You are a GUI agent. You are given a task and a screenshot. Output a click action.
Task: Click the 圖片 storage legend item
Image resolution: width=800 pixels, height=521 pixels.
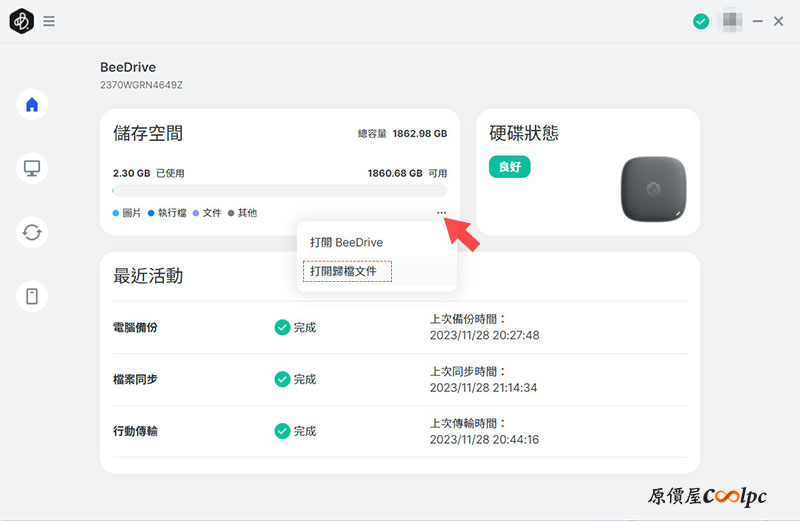pos(127,213)
